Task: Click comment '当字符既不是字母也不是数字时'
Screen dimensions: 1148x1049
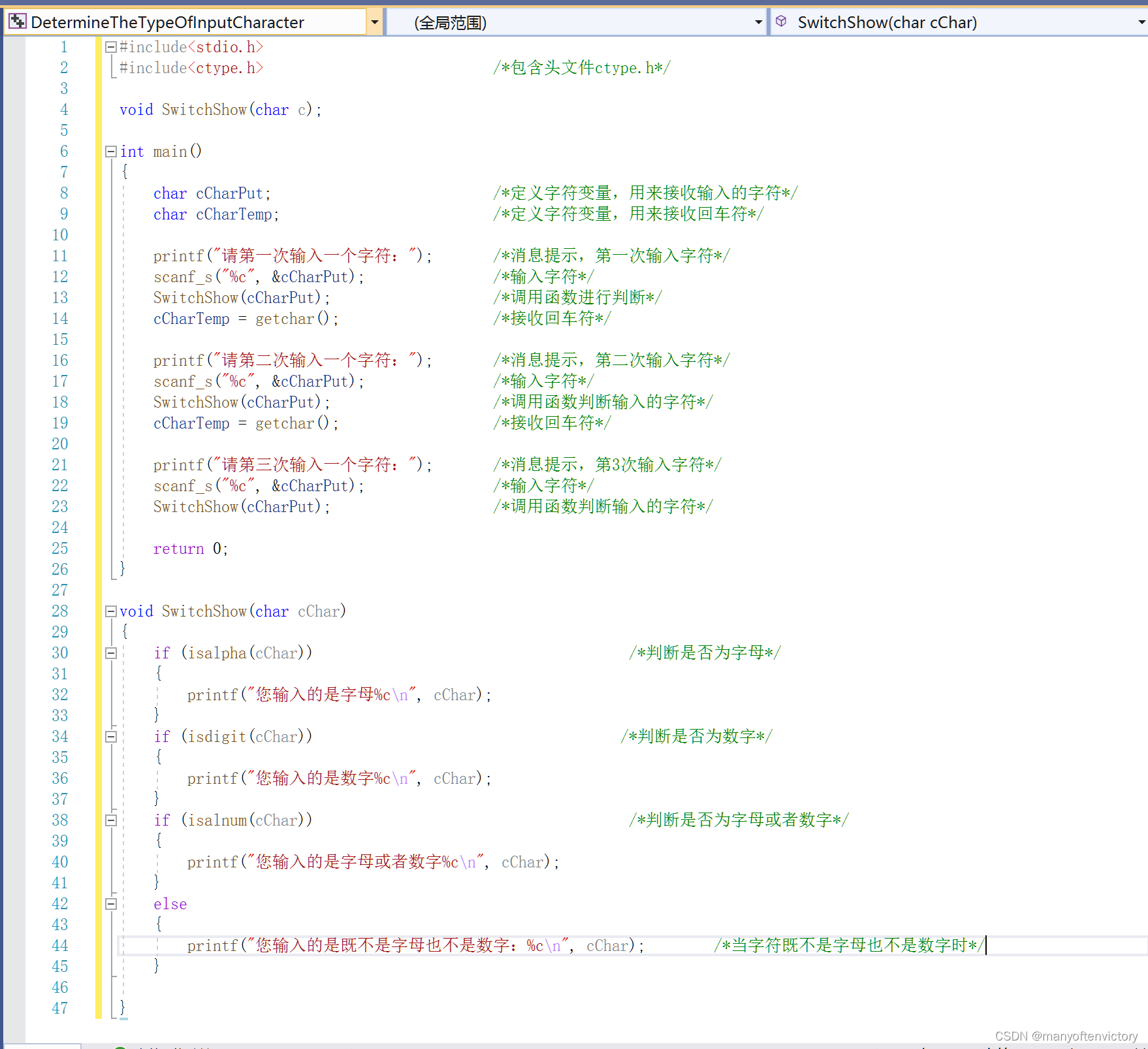Action: click(849, 946)
